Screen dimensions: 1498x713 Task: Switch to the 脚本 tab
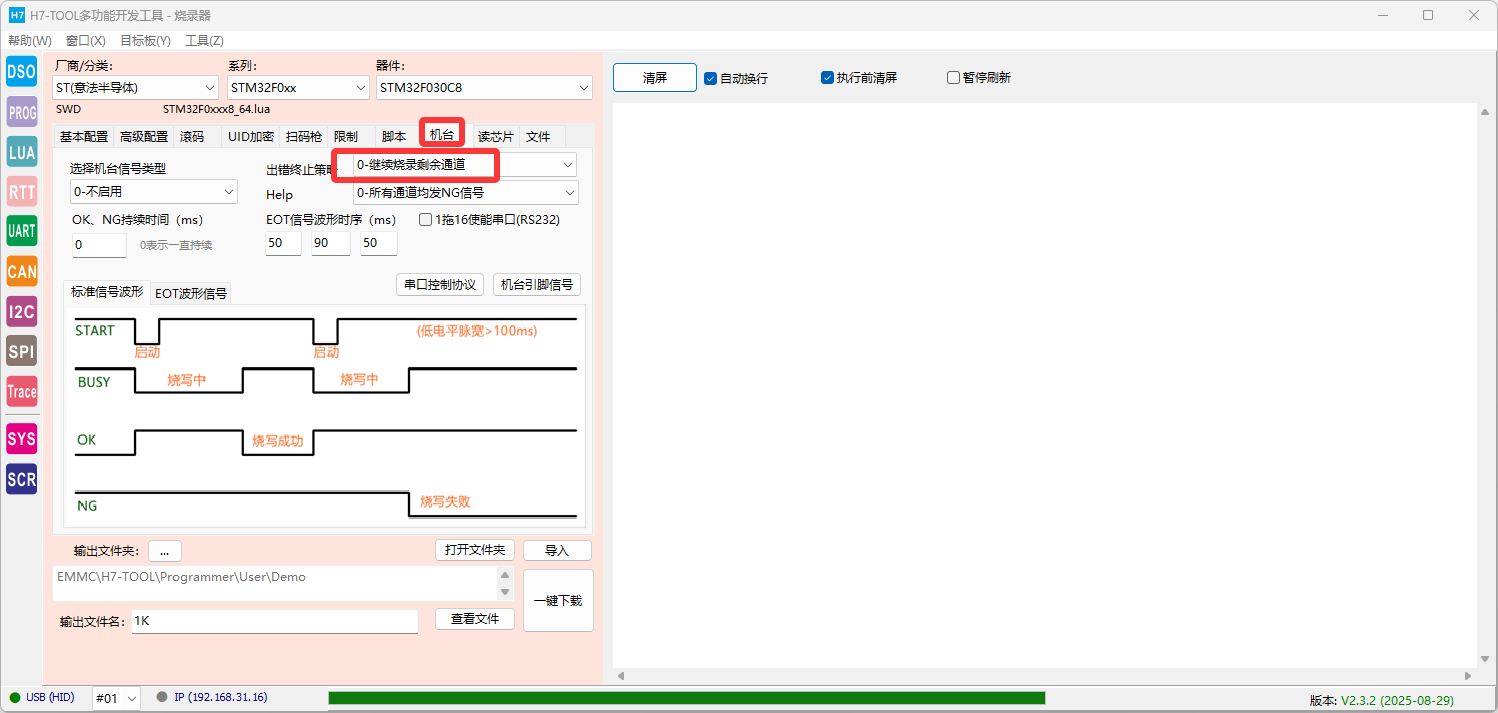coord(394,137)
